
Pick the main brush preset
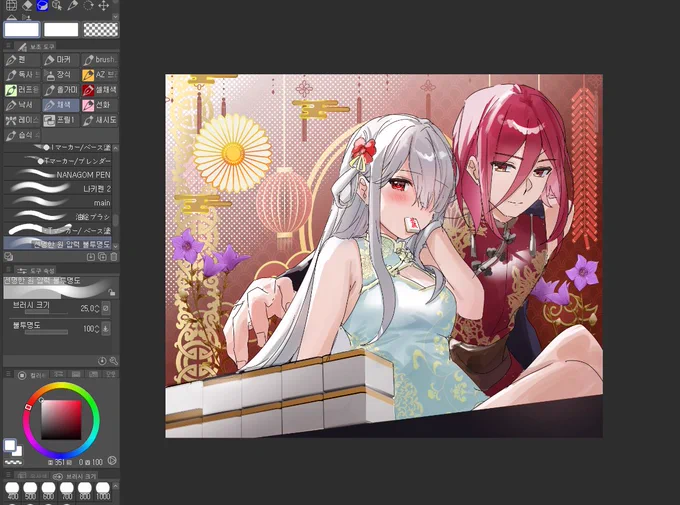coord(57,203)
